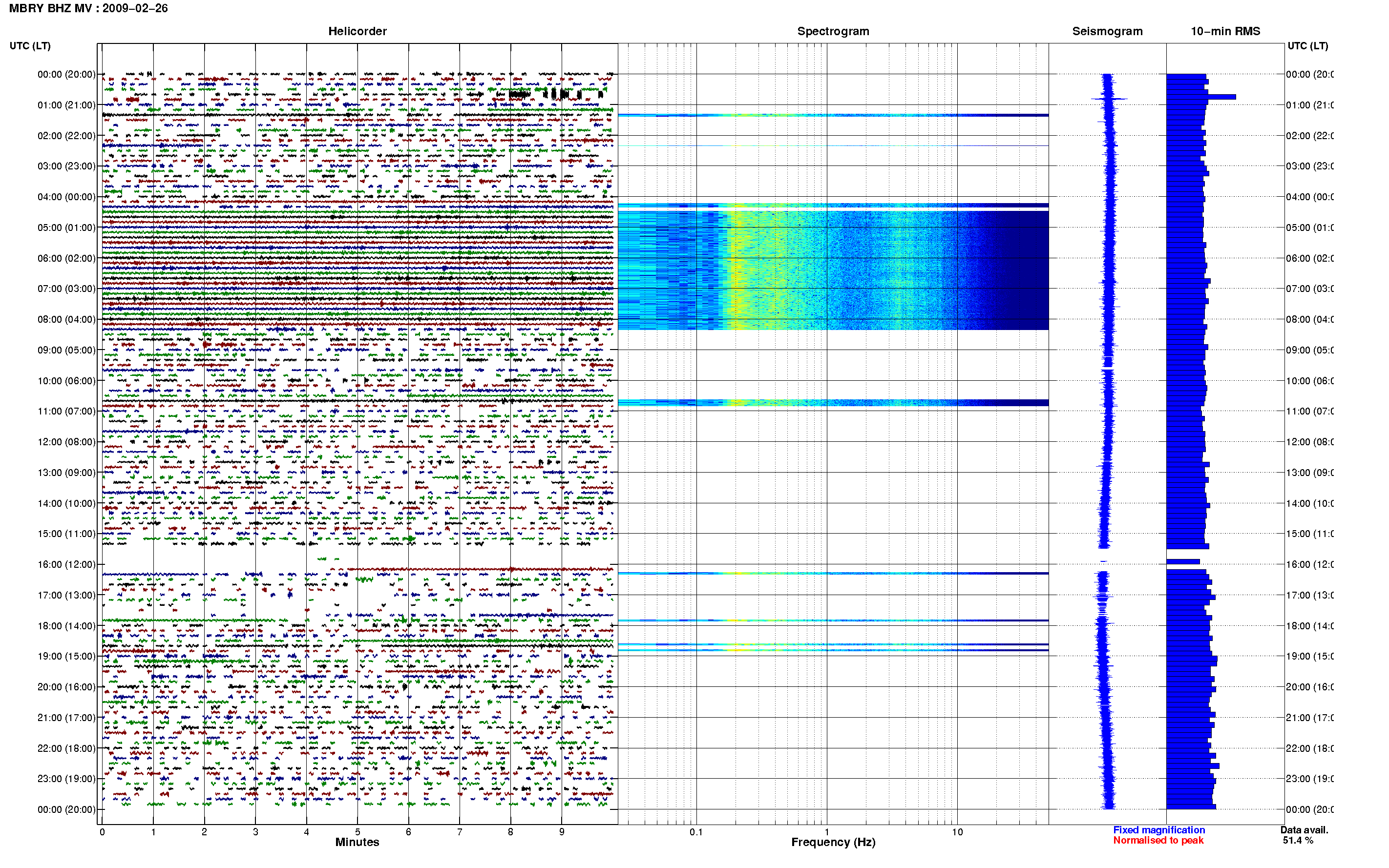Click the 'Minutes' axis label
This screenshot has width=1389, height=868.
[357, 842]
